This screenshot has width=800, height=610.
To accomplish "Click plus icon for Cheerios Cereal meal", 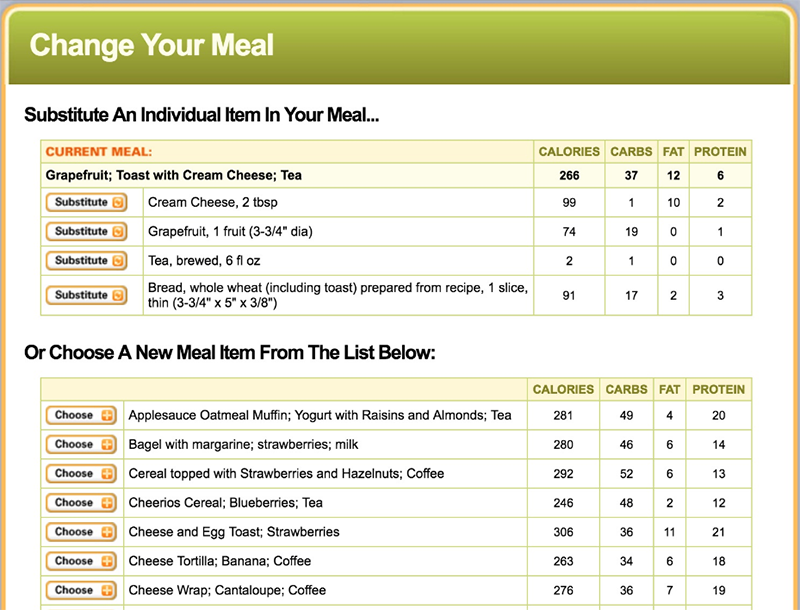I will click(x=107, y=503).
